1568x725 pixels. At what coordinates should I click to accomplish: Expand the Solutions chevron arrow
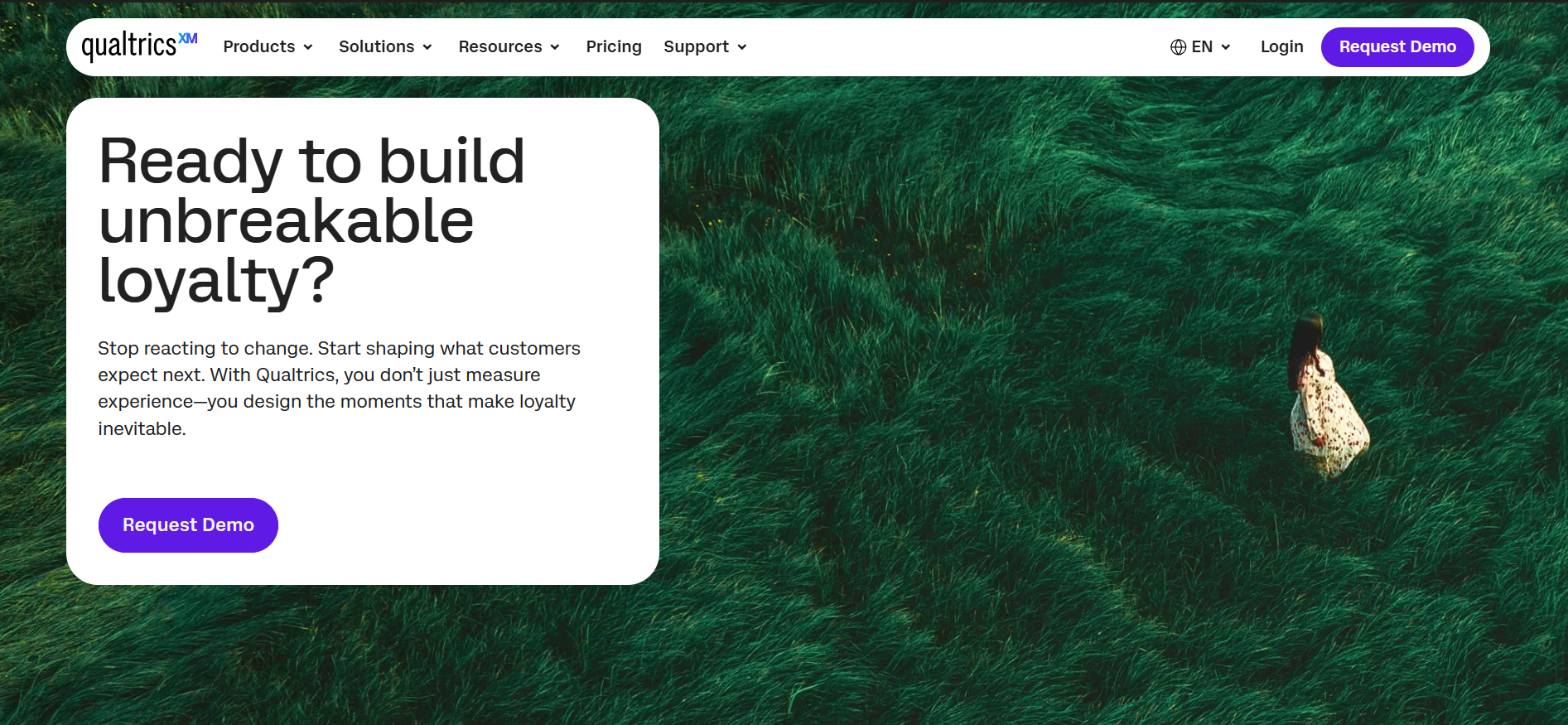click(x=427, y=47)
